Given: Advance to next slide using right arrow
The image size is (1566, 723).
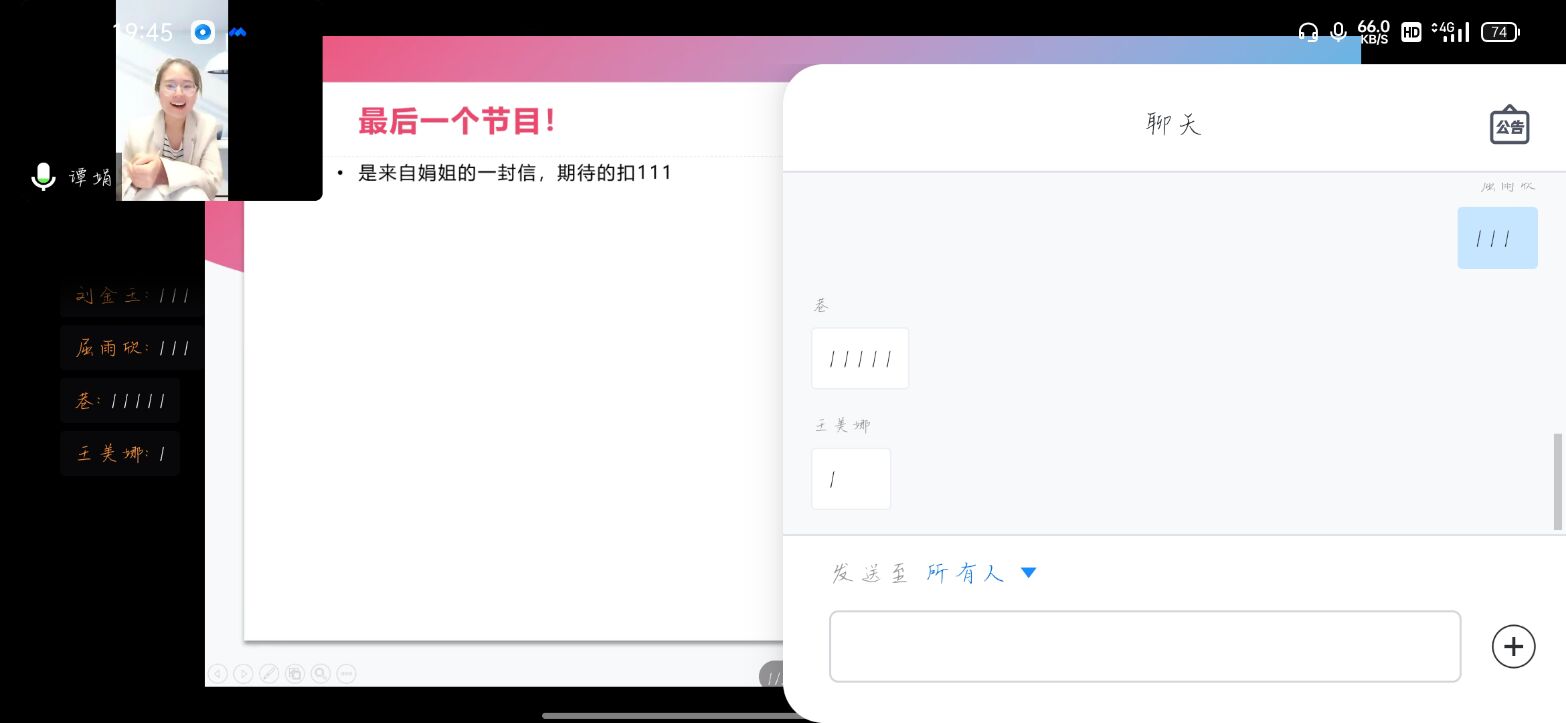Looking at the screenshot, I should coord(243,674).
